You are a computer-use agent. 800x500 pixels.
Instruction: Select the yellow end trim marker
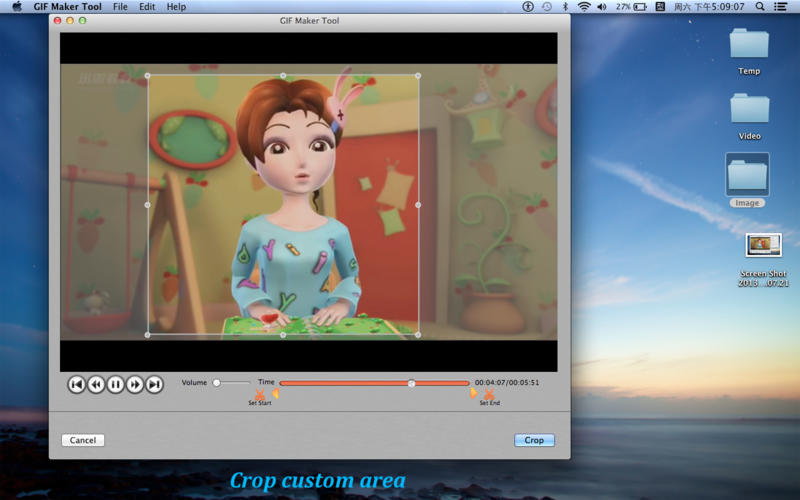click(x=473, y=393)
